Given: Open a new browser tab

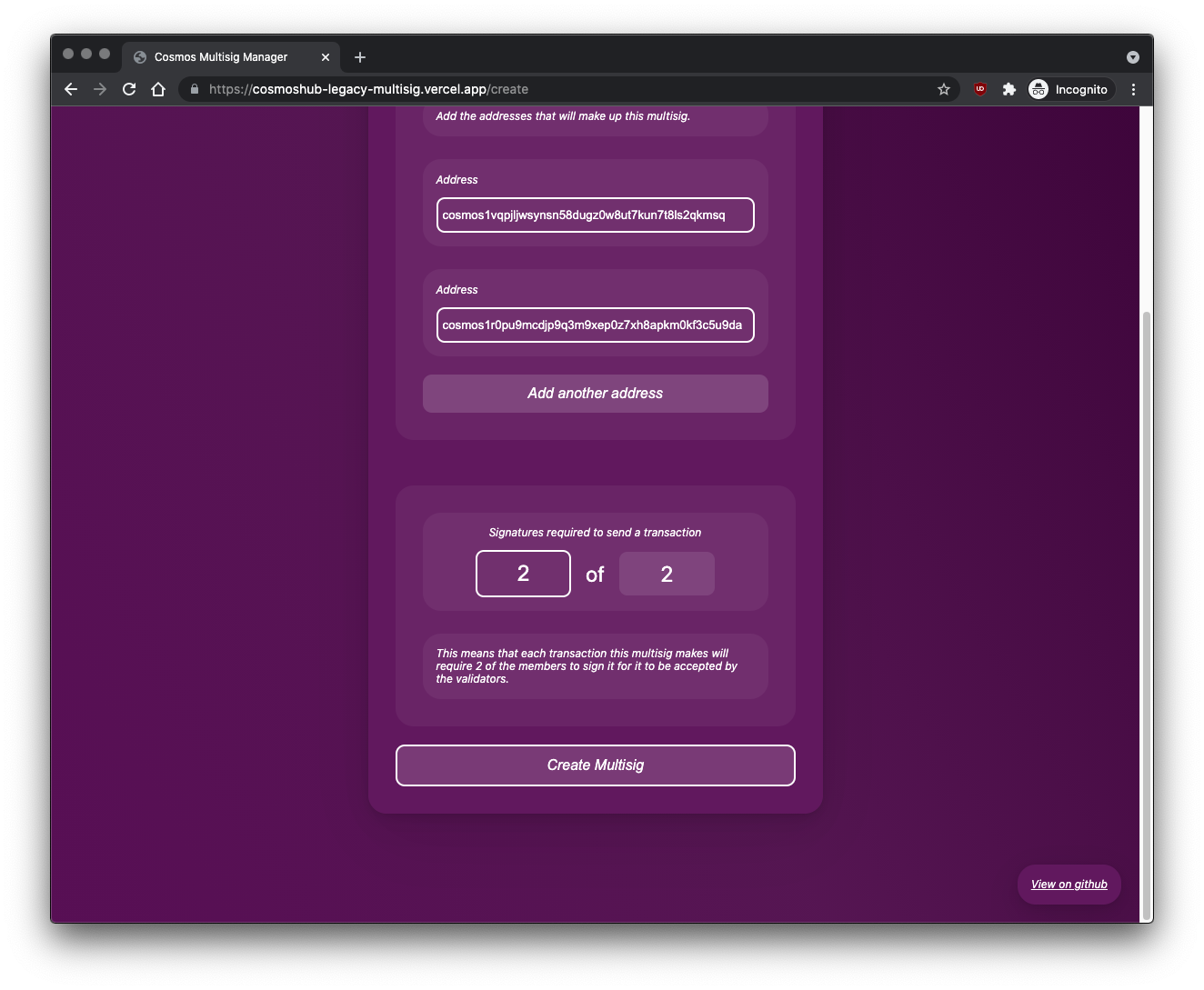Looking at the screenshot, I should pos(359,56).
